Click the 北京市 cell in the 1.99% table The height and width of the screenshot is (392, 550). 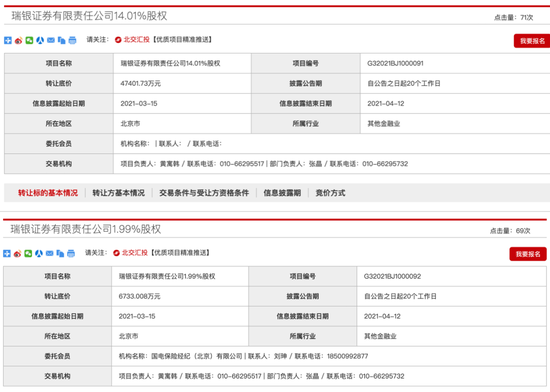tap(180, 336)
